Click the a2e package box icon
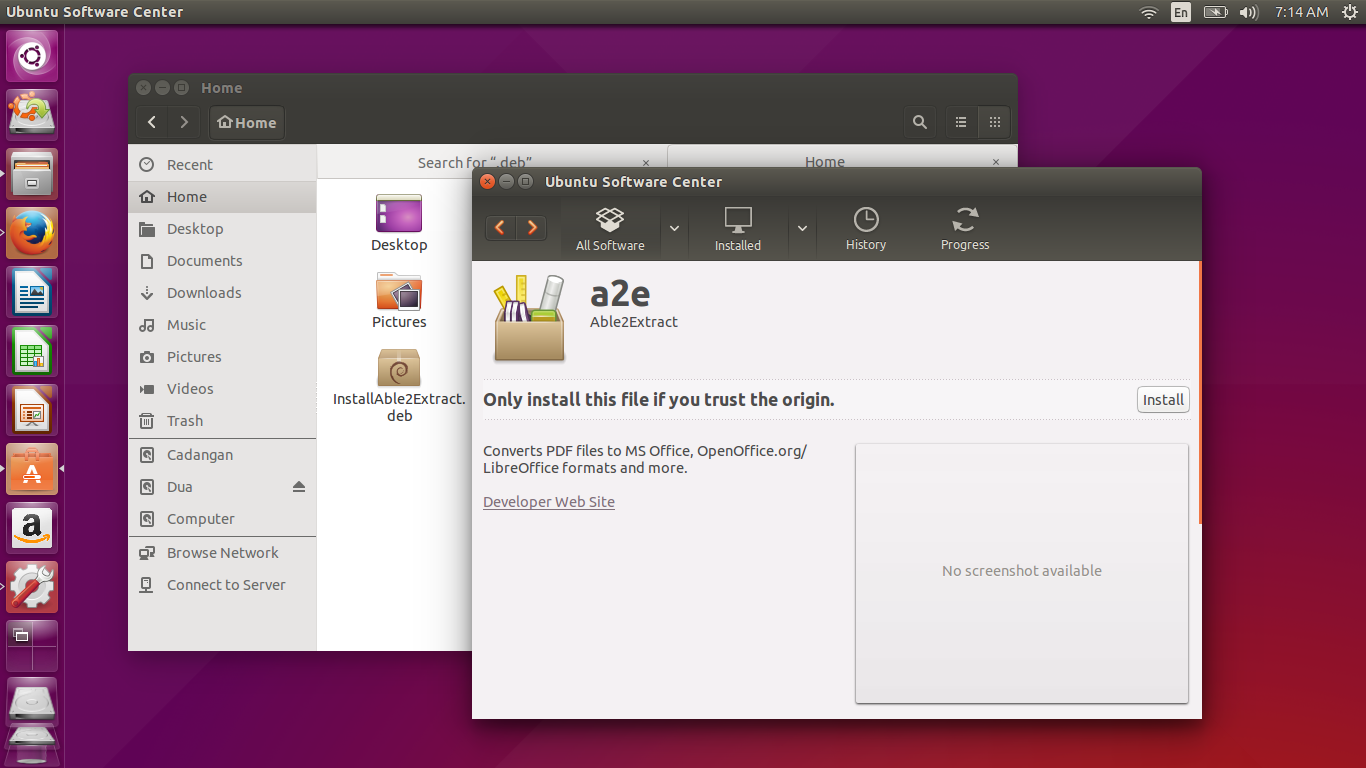1366x768 pixels. pyautogui.click(x=530, y=318)
